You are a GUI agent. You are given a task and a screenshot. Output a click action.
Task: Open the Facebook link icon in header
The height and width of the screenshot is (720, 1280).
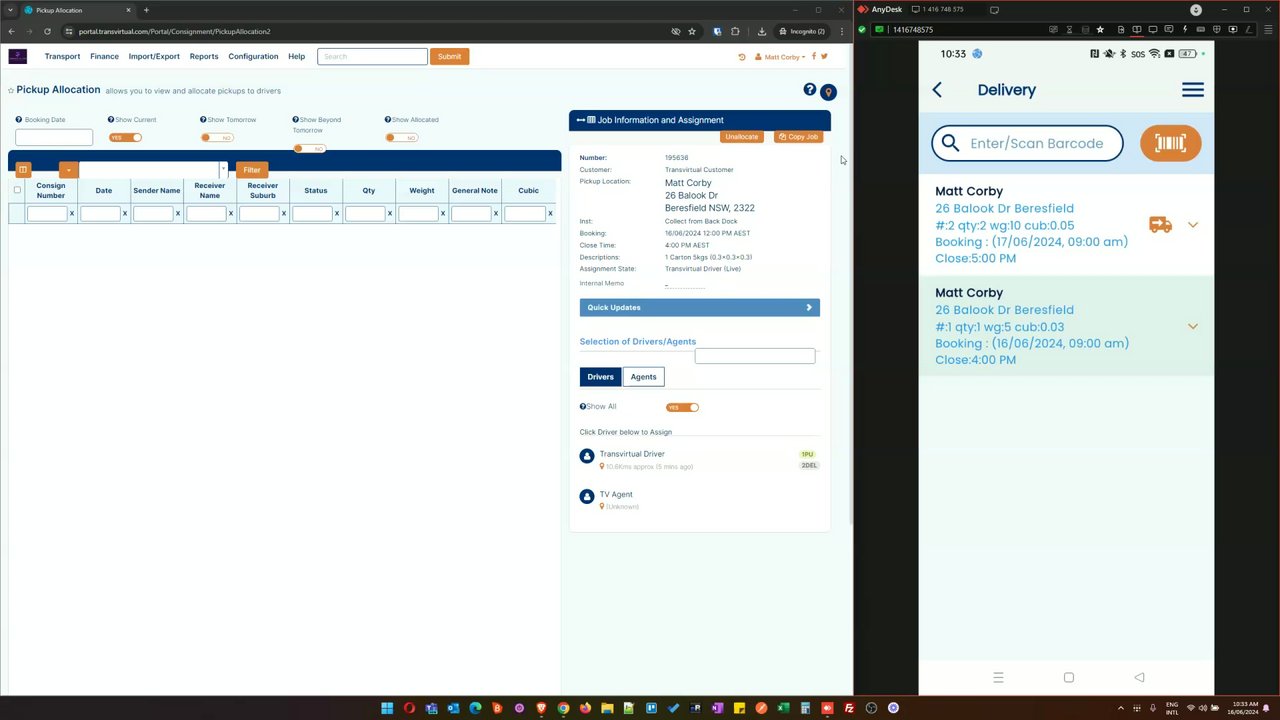pyautogui.click(x=814, y=56)
